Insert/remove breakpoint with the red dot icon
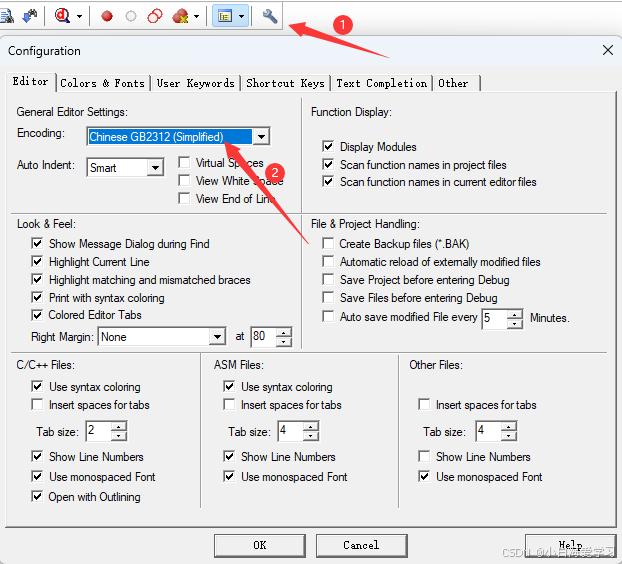This screenshot has height=564, width=622. (107, 16)
